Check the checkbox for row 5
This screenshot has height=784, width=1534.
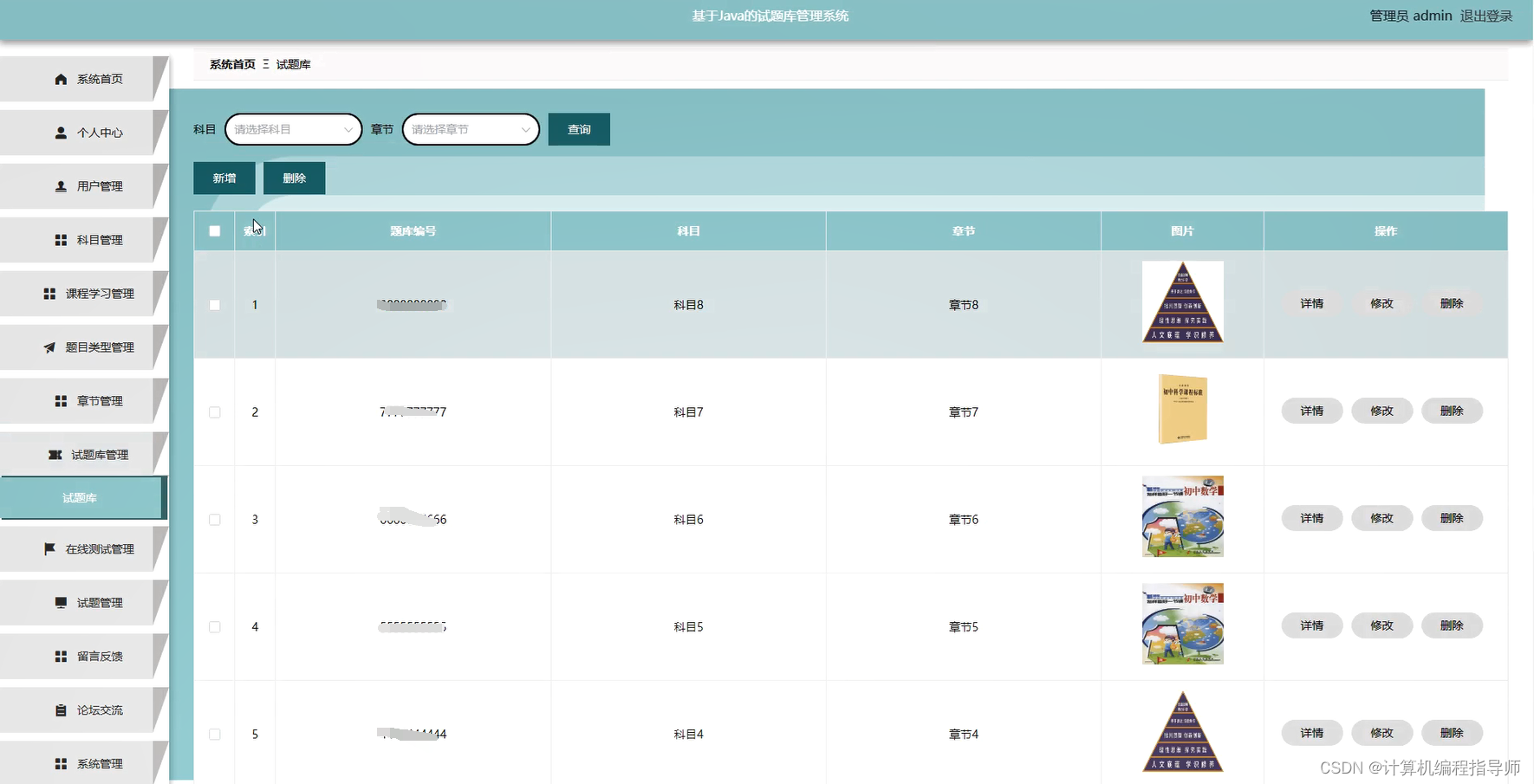(215, 735)
